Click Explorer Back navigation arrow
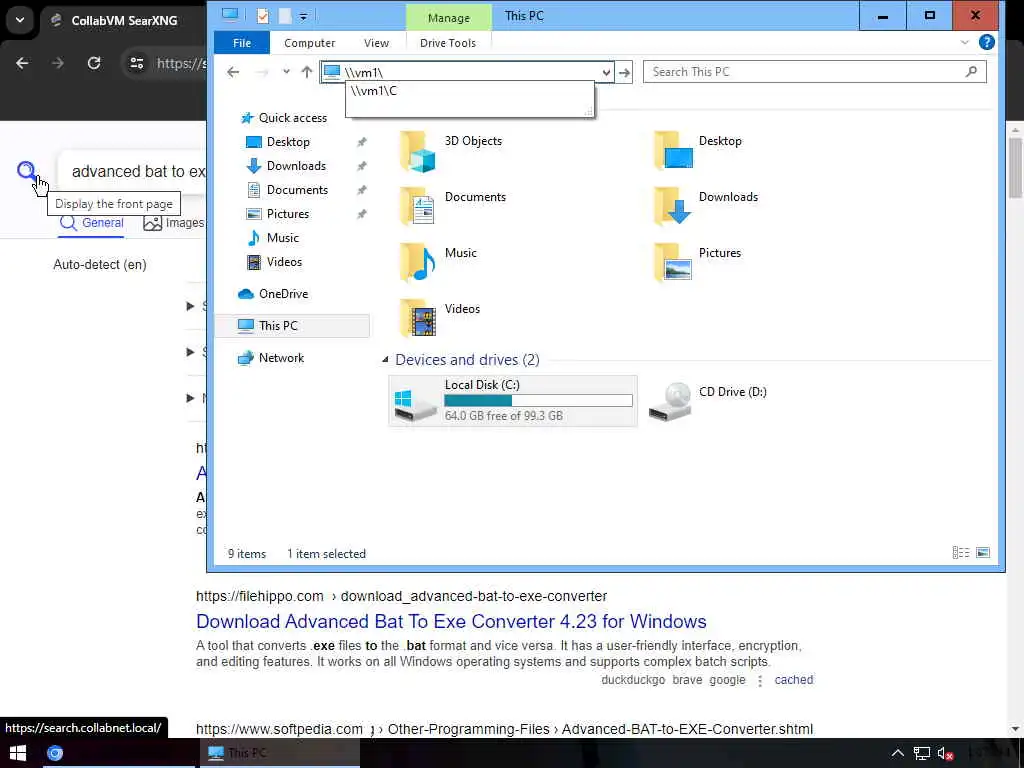The height and width of the screenshot is (768, 1024). click(x=233, y=72)
